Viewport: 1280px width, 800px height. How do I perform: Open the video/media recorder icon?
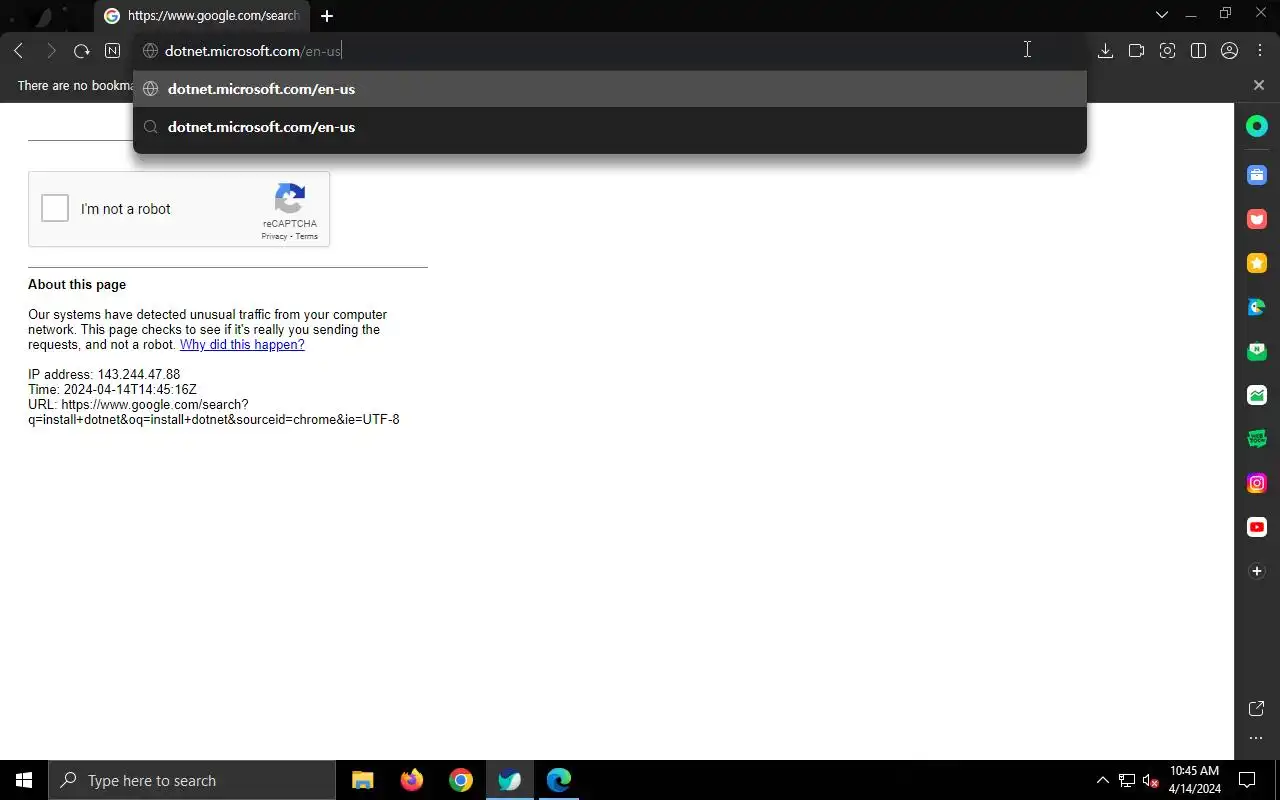point(1136,51)
